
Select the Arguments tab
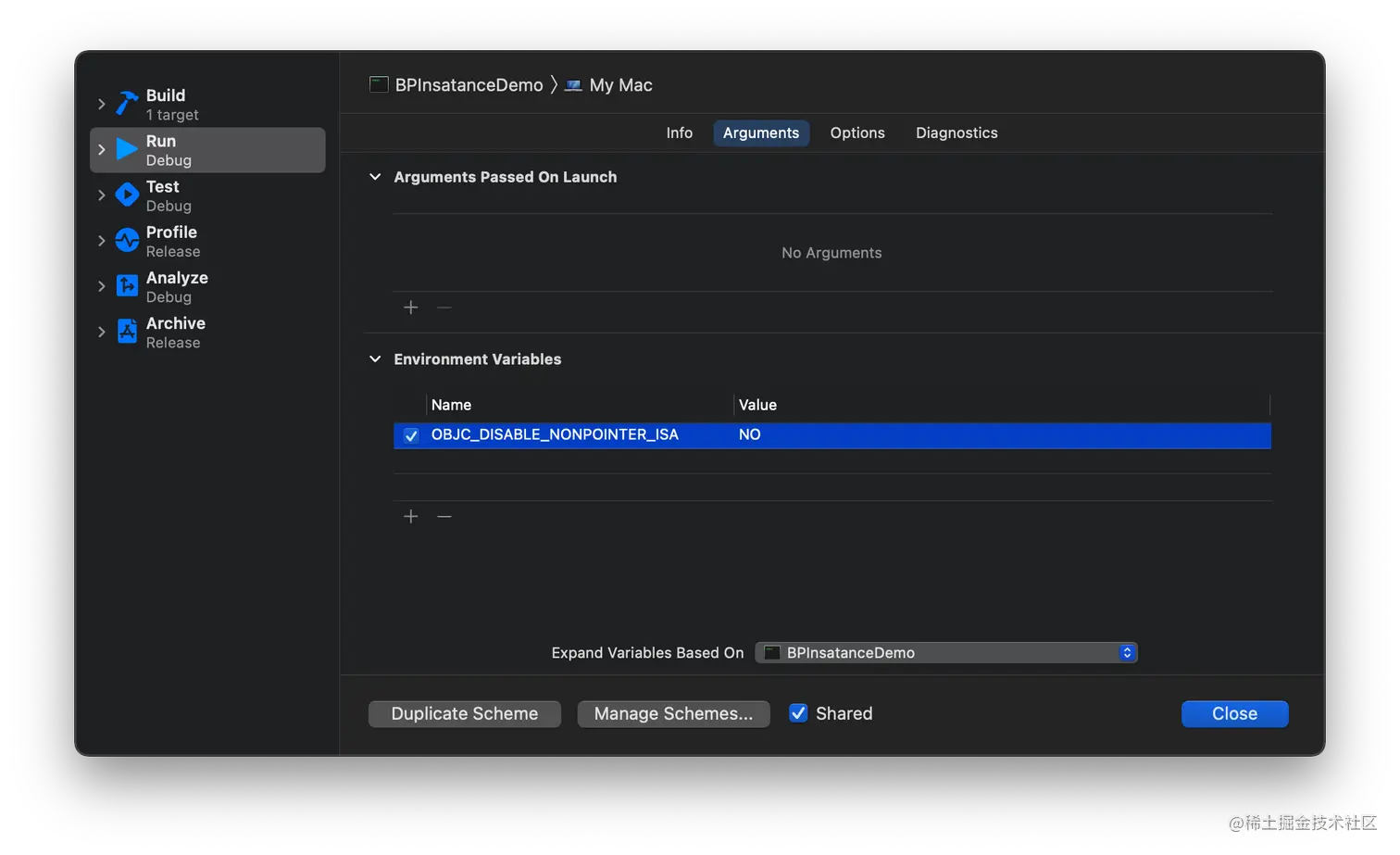click(x=761, y=132)
